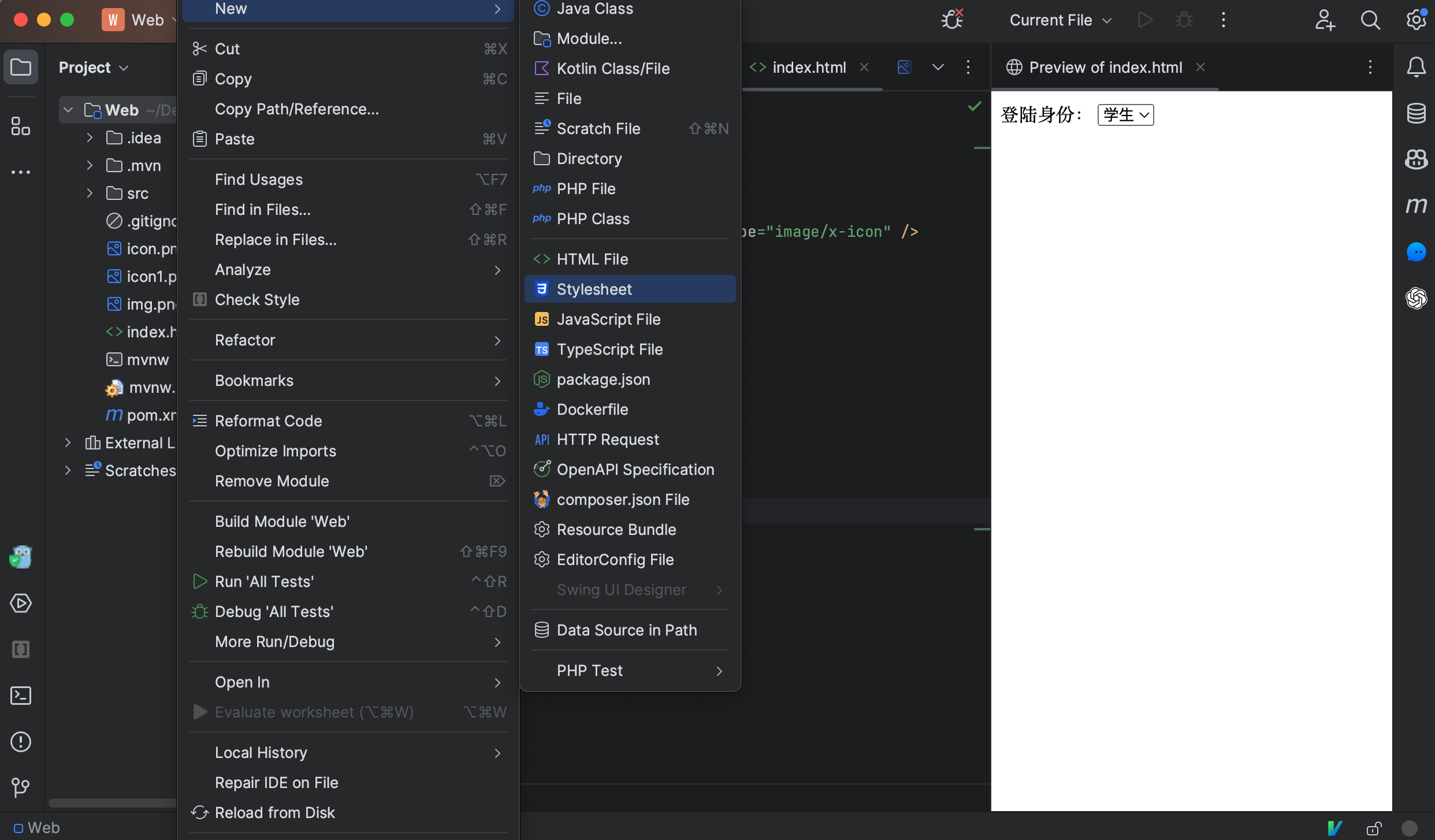This screenshot has height=840, width=1435.
Task: Select Stylesheet from the New submenu
Action: coord(594,289)
